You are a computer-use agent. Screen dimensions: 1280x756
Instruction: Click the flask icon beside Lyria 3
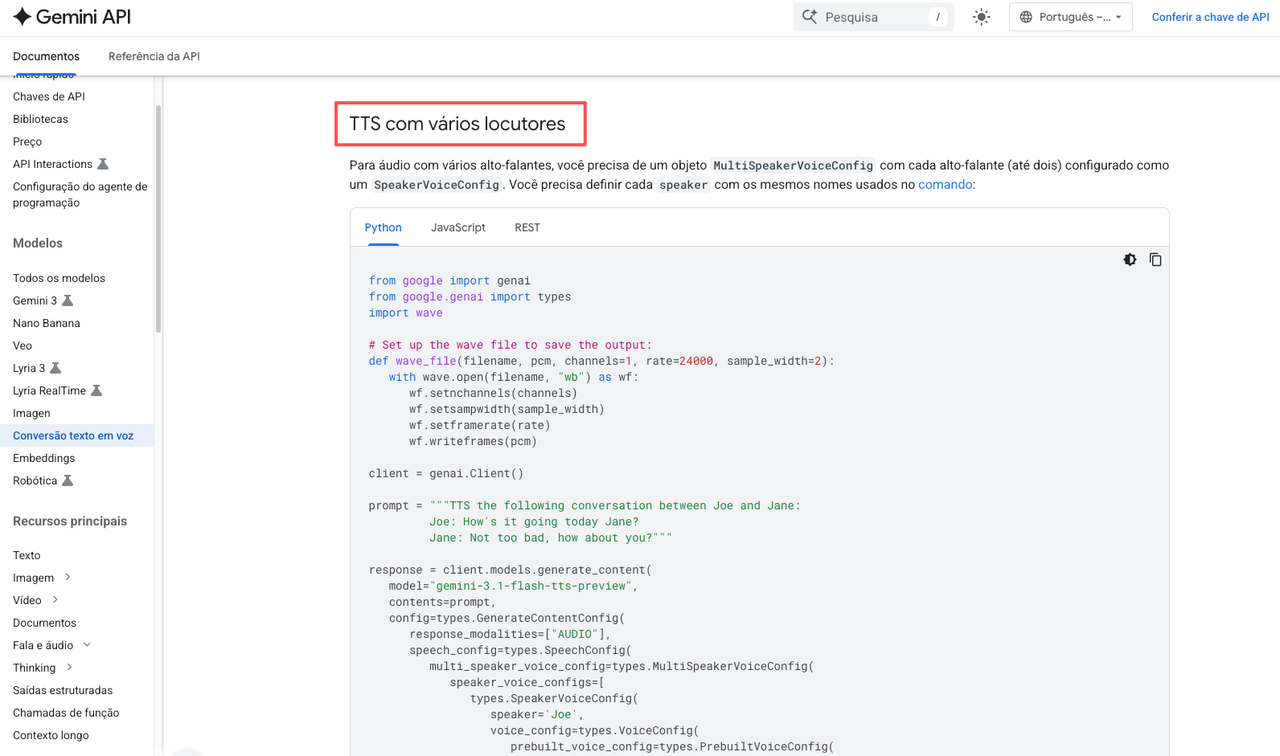[56, 368]
